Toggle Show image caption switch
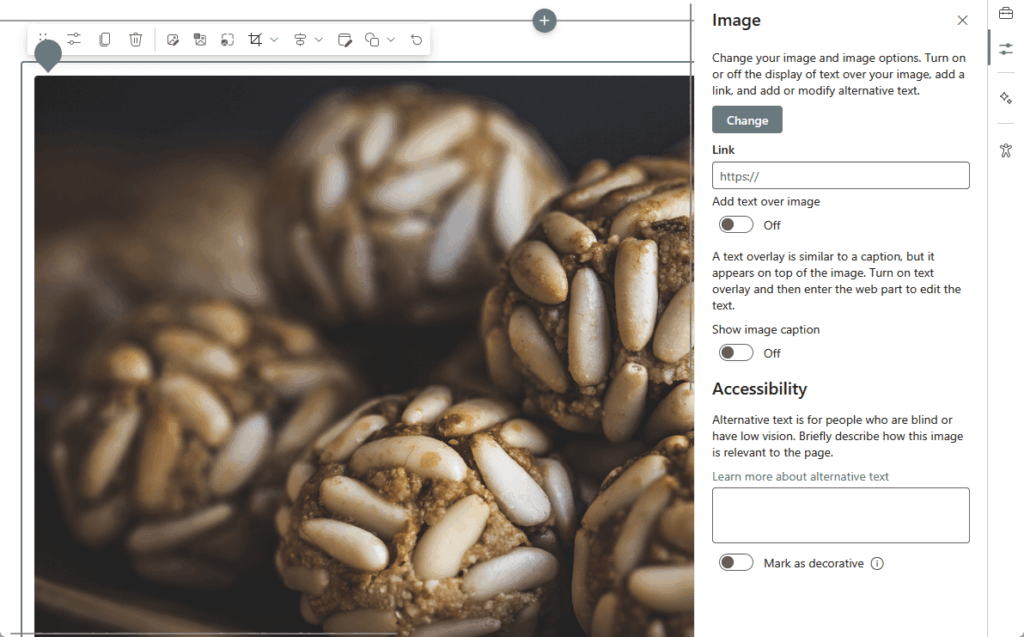The image size is (1024, 637). tap(736, 353)
